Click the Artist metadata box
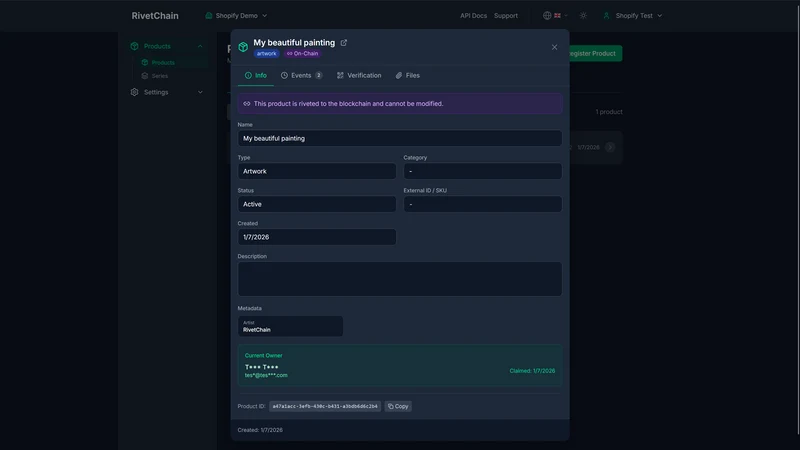 click(x=290, y=327)
